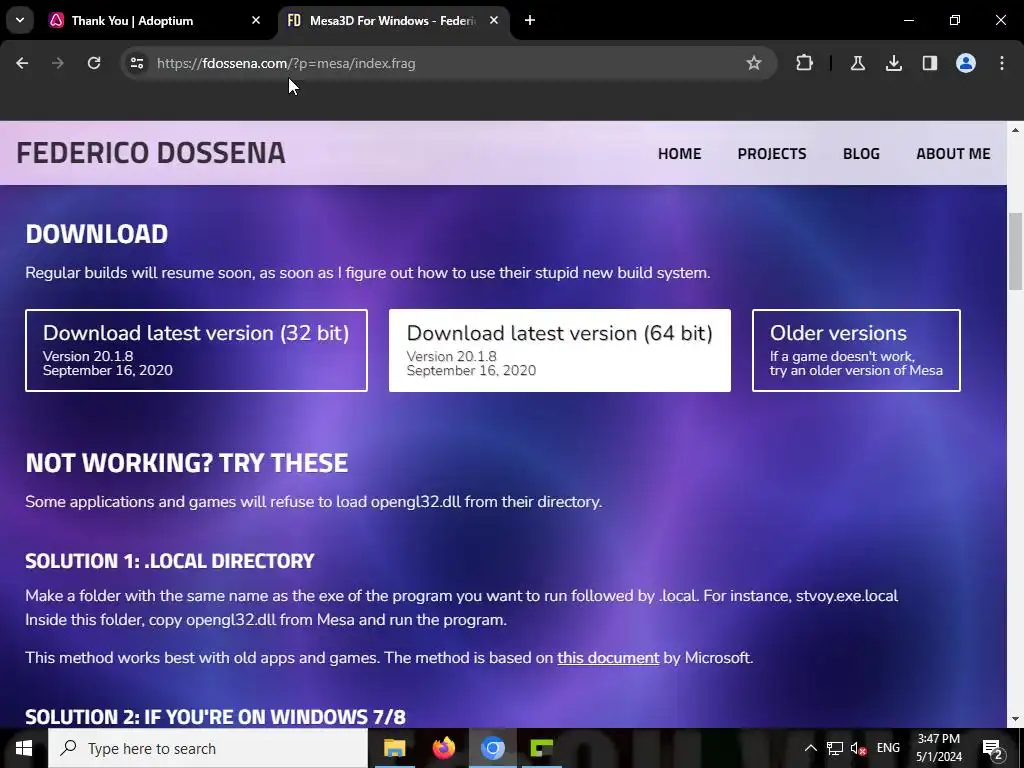Image resolution: width=1024 pixels, height=768 pixels.
Task: Click the muted volume tray icon
Action: (x=858, y=748)
